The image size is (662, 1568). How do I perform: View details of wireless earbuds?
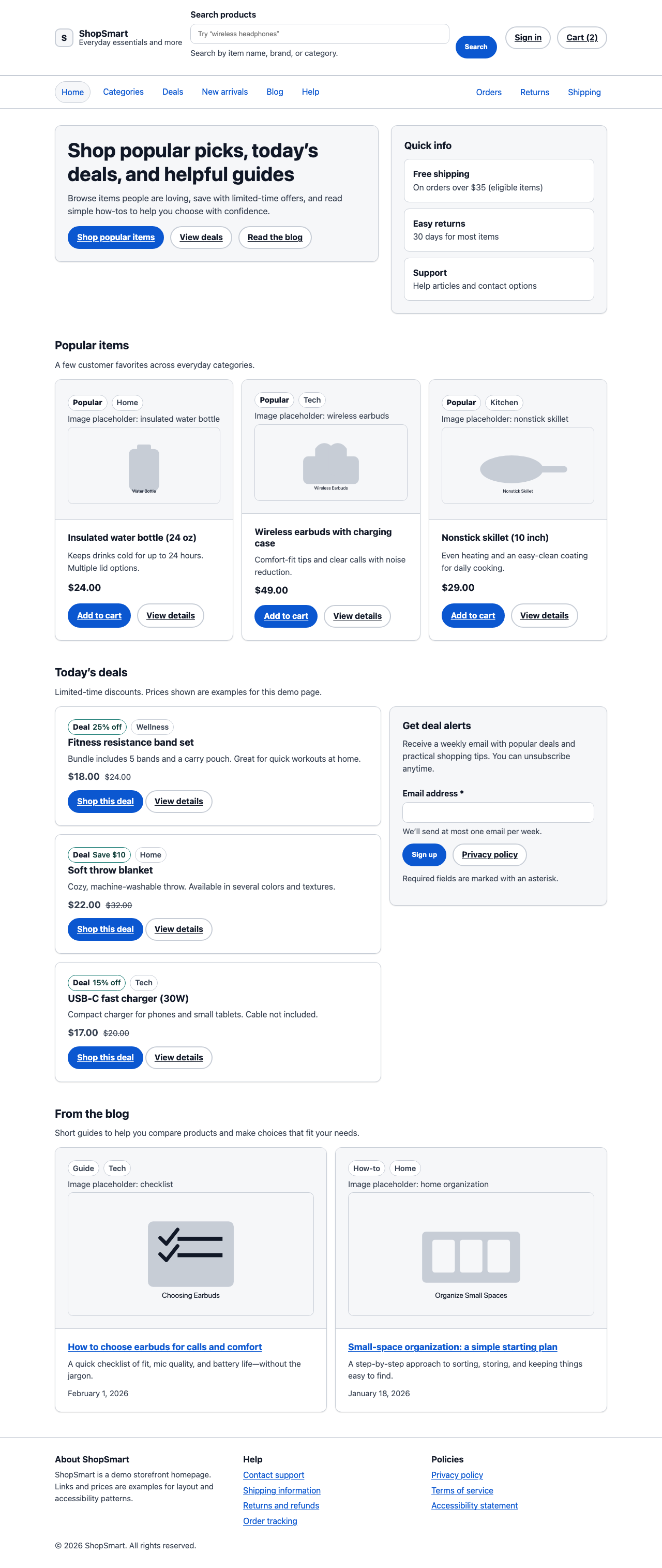point(357,616)
